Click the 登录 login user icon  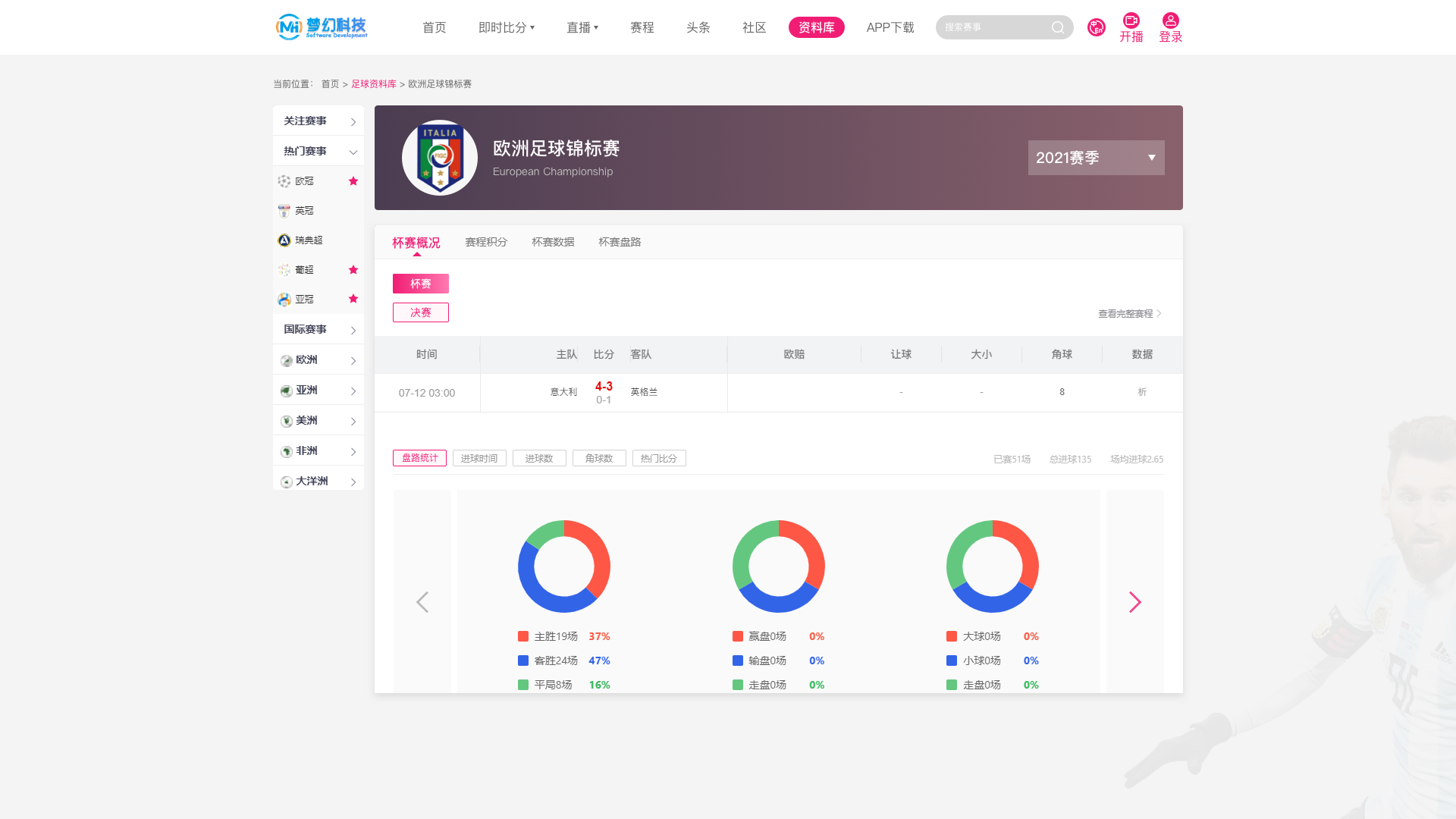[1170, 20]
